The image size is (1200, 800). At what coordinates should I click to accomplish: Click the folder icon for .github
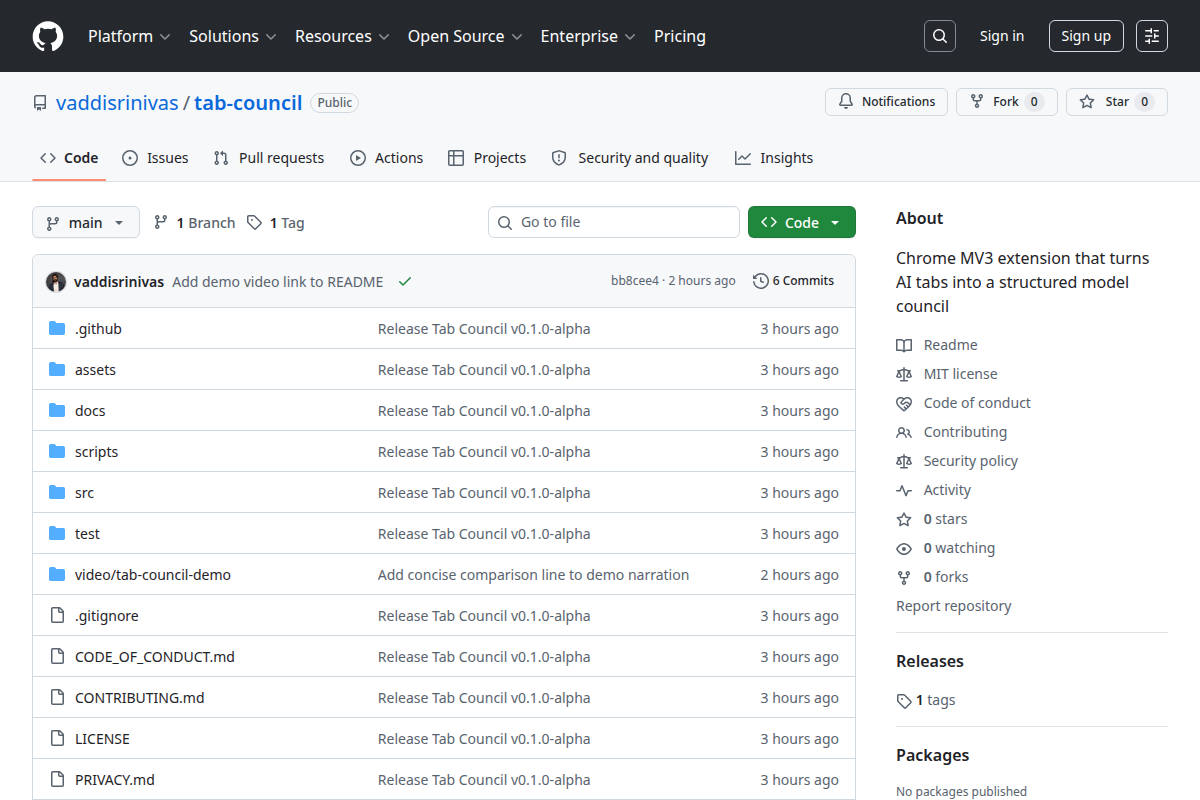point(57,329)
